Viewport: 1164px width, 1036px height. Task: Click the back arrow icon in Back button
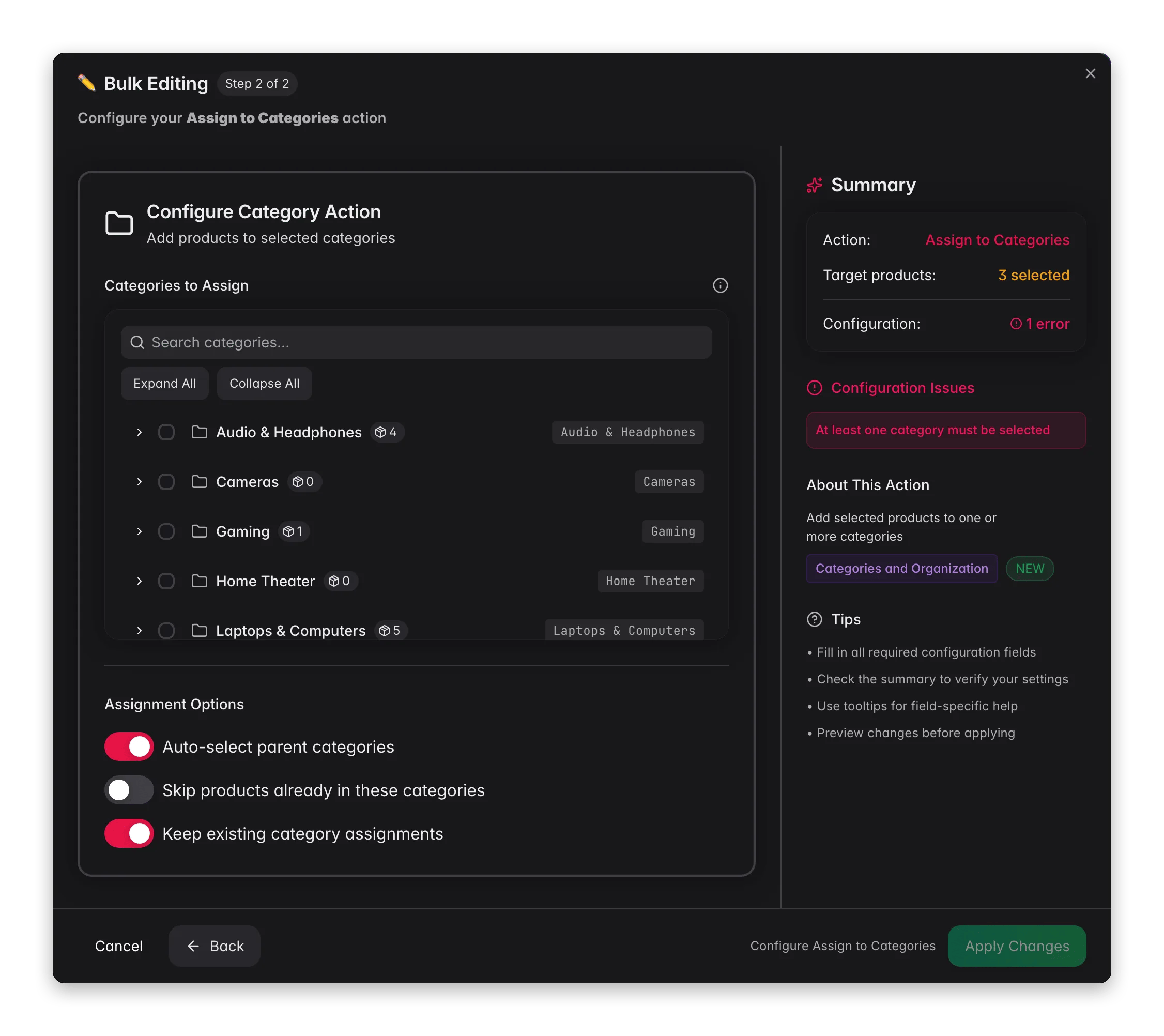point(193,946)
